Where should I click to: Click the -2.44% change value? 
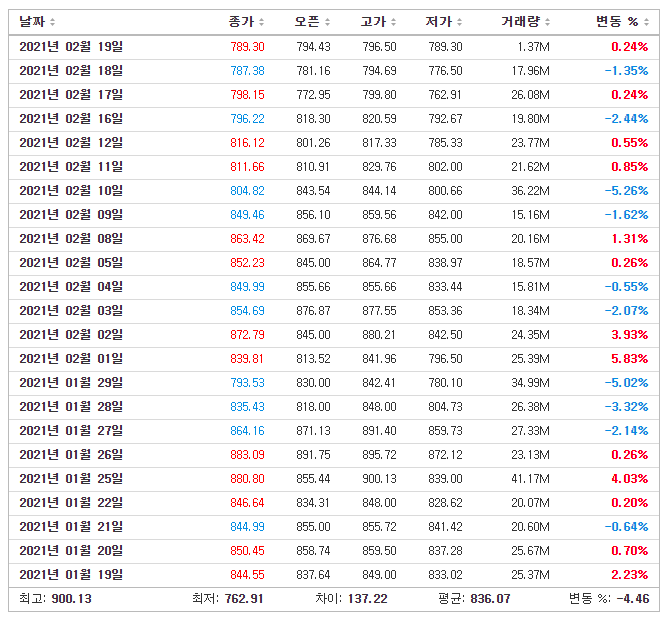(x=626, y=119)
